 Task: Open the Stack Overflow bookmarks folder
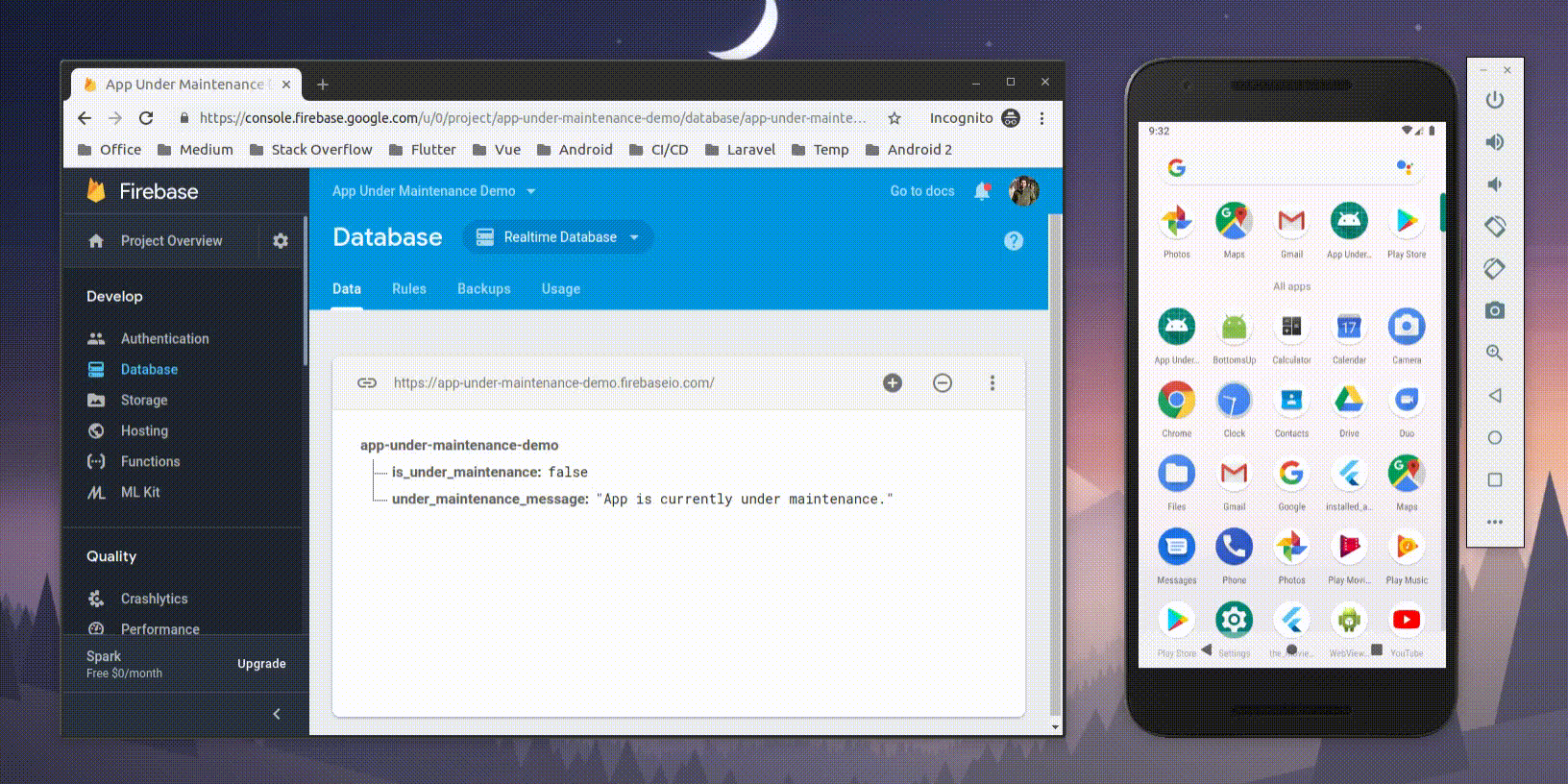click(x=311, y=150)
